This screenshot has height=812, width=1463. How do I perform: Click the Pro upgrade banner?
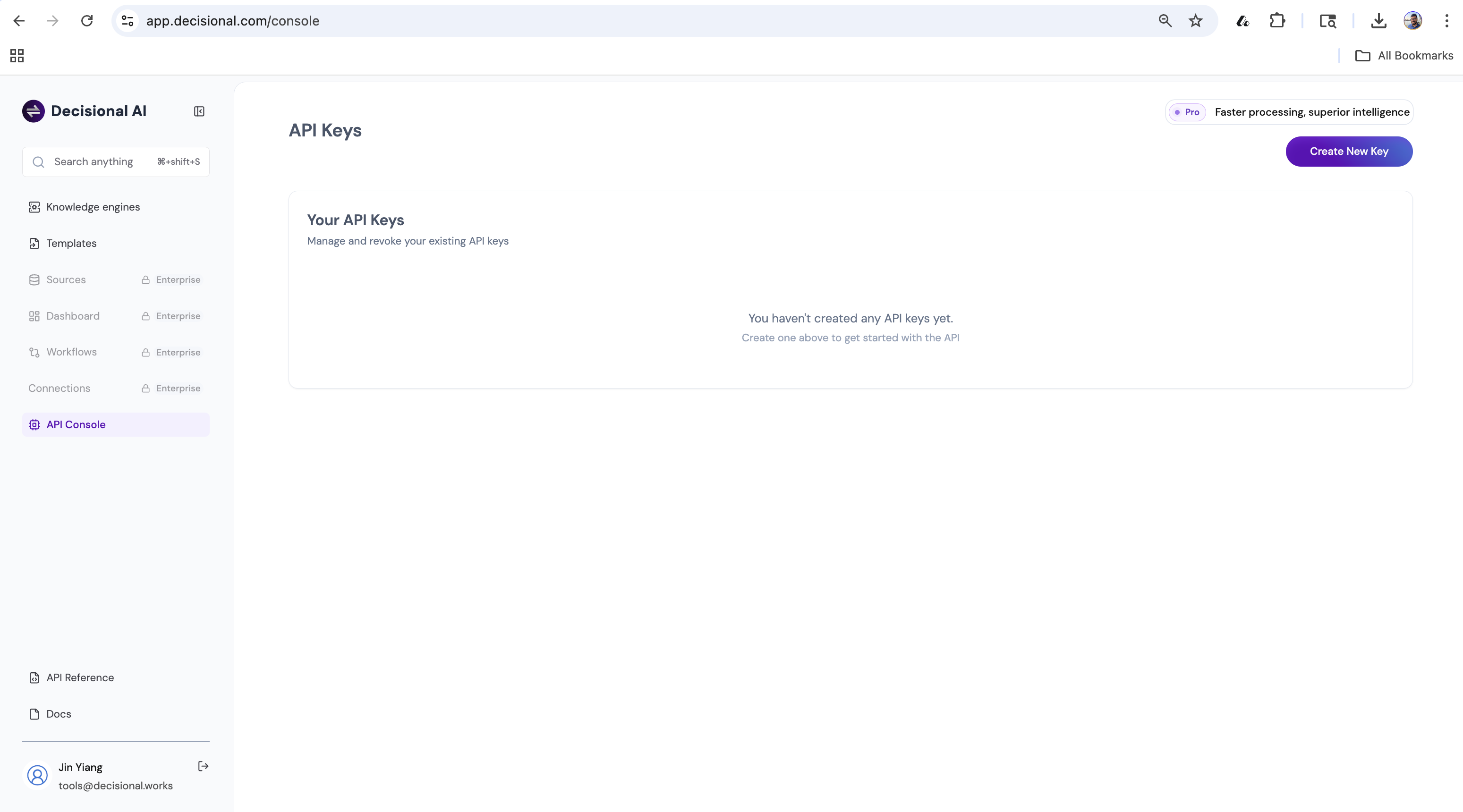(x=1289, y=112)
